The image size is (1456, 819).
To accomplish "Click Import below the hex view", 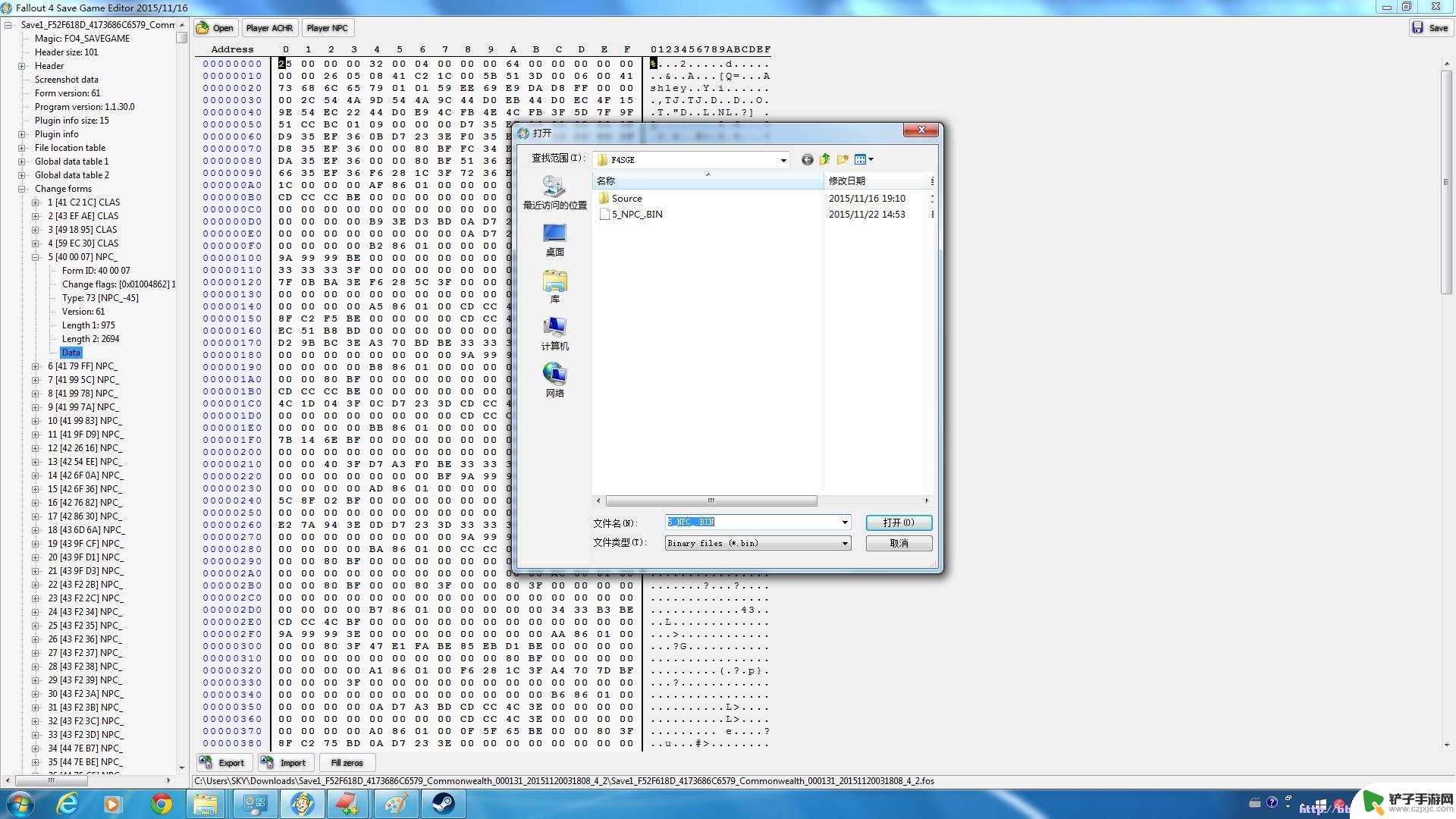I will pyautogui.click(x=284, y=763).
